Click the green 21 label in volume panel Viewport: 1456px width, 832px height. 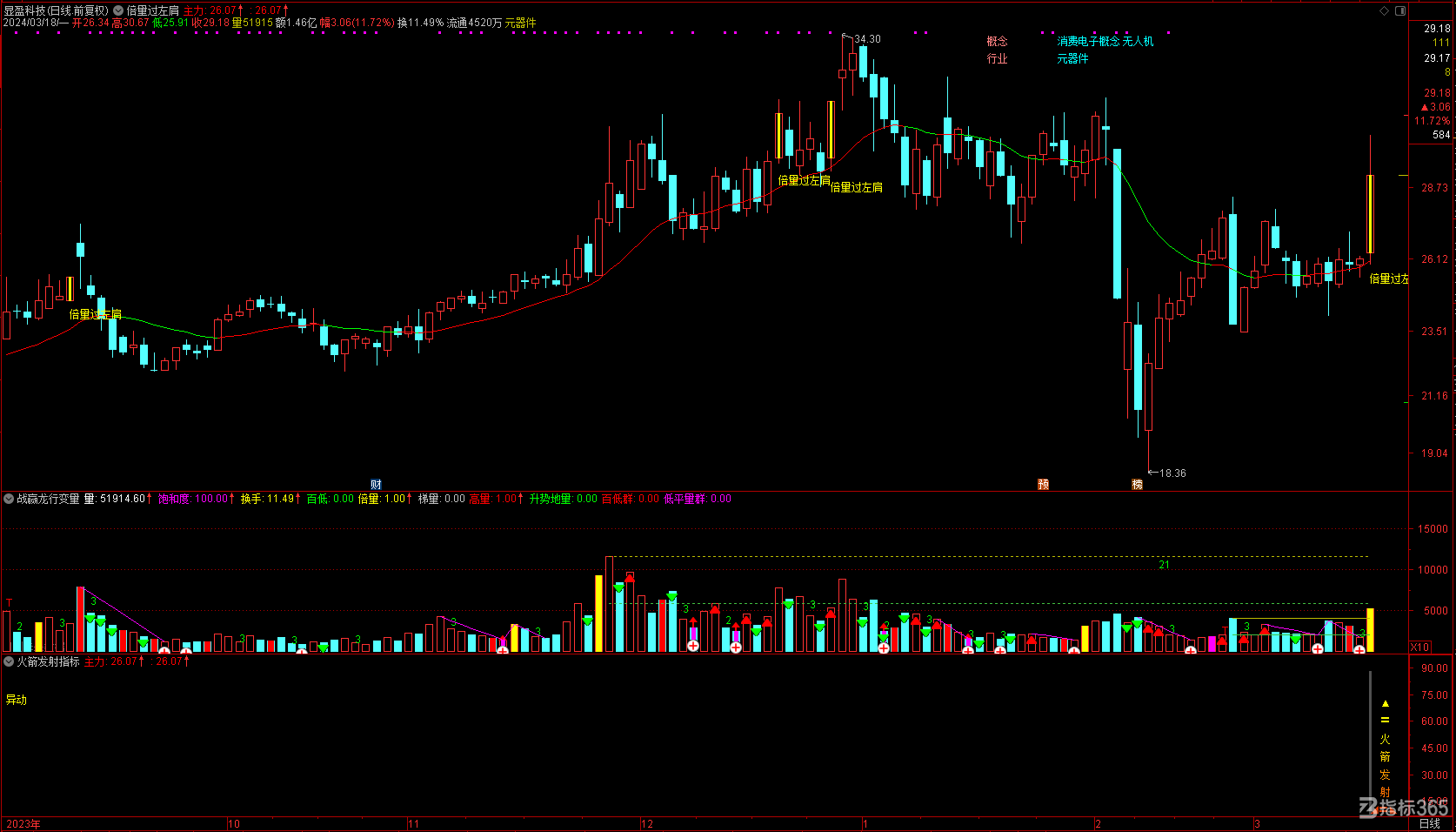point(1164,565)
